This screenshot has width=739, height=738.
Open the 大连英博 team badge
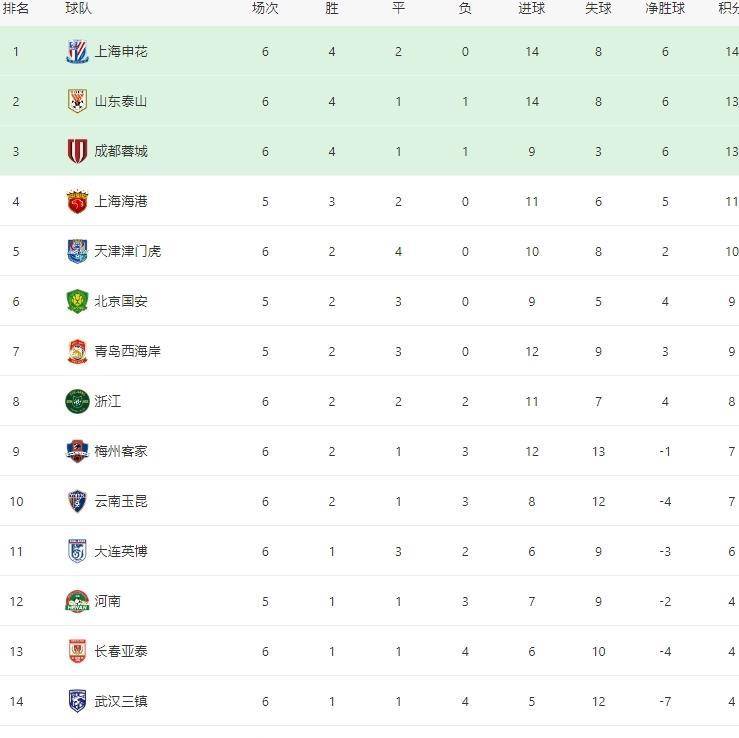[77, 551]
